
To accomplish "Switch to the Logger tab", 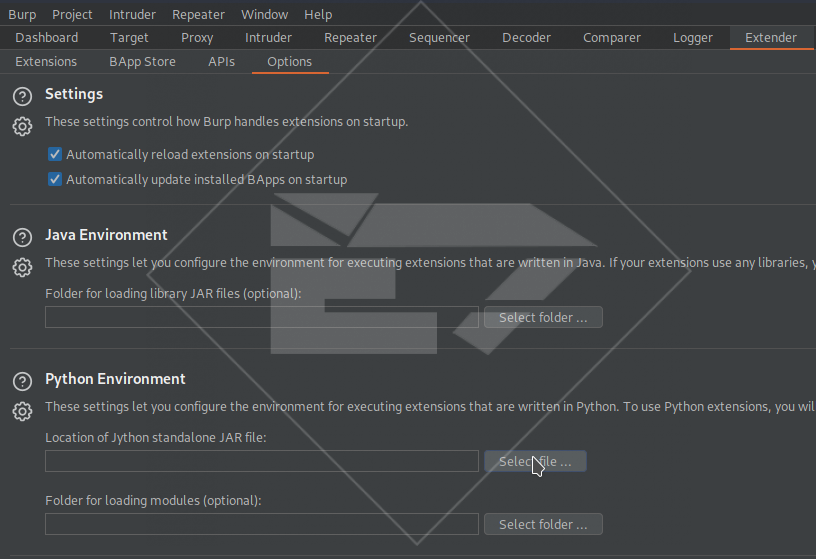I will [x=693, y=37].
